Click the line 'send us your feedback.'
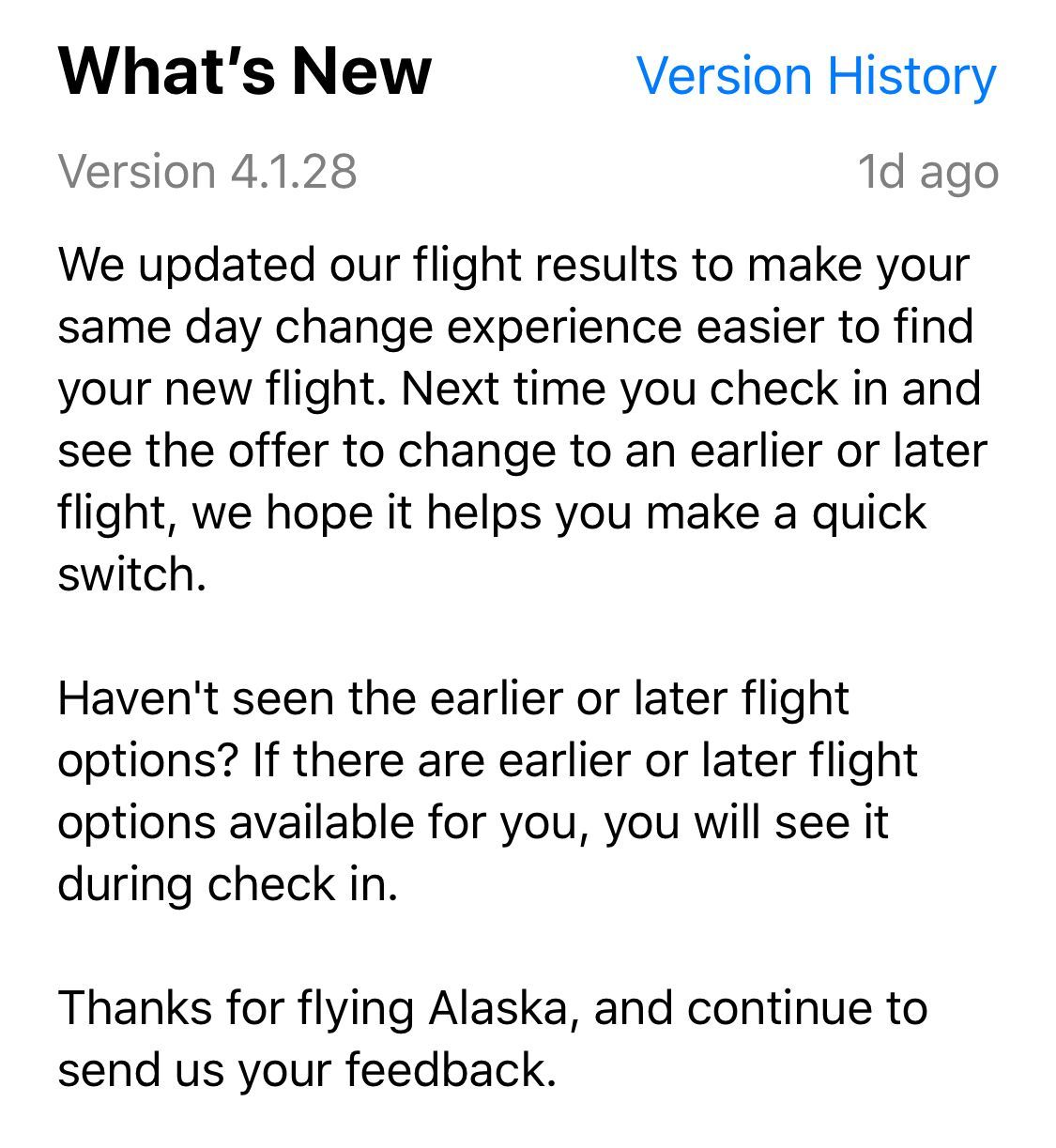Viewport: 1056px width, 1148px height. (x=307, y=1070)
